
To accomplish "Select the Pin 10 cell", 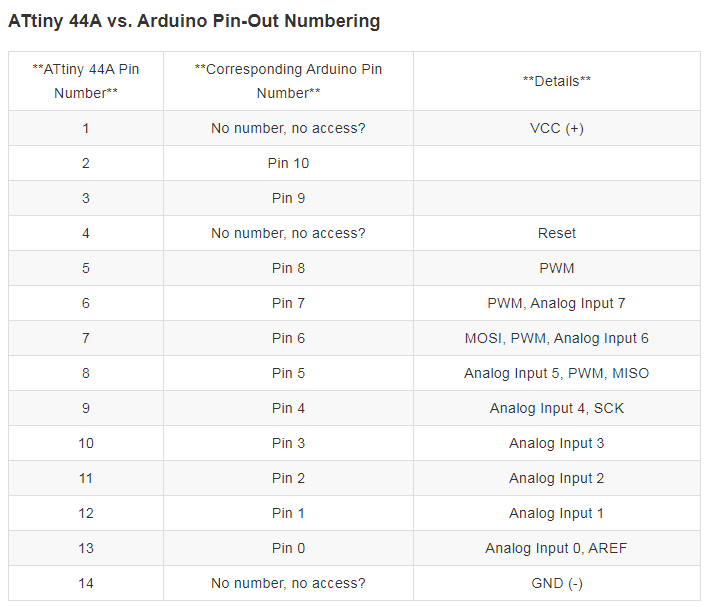I will pyautogui.click(x=288, y=163).
